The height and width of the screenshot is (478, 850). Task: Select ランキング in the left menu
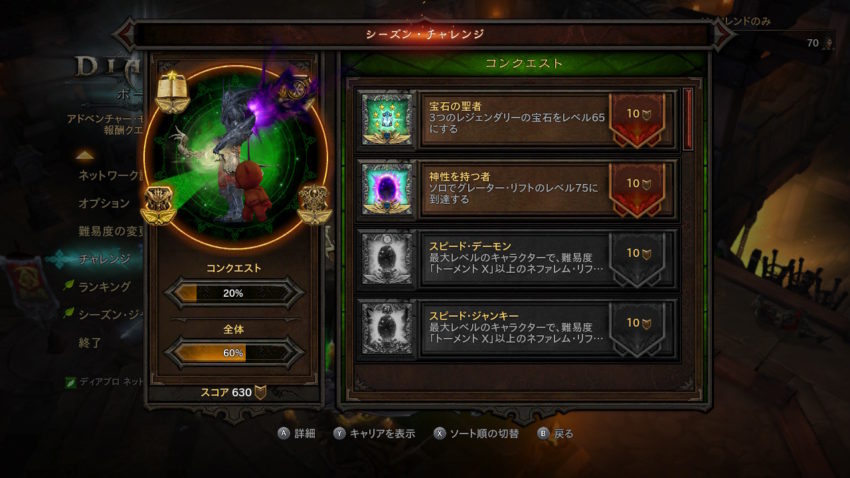point(105,287)
